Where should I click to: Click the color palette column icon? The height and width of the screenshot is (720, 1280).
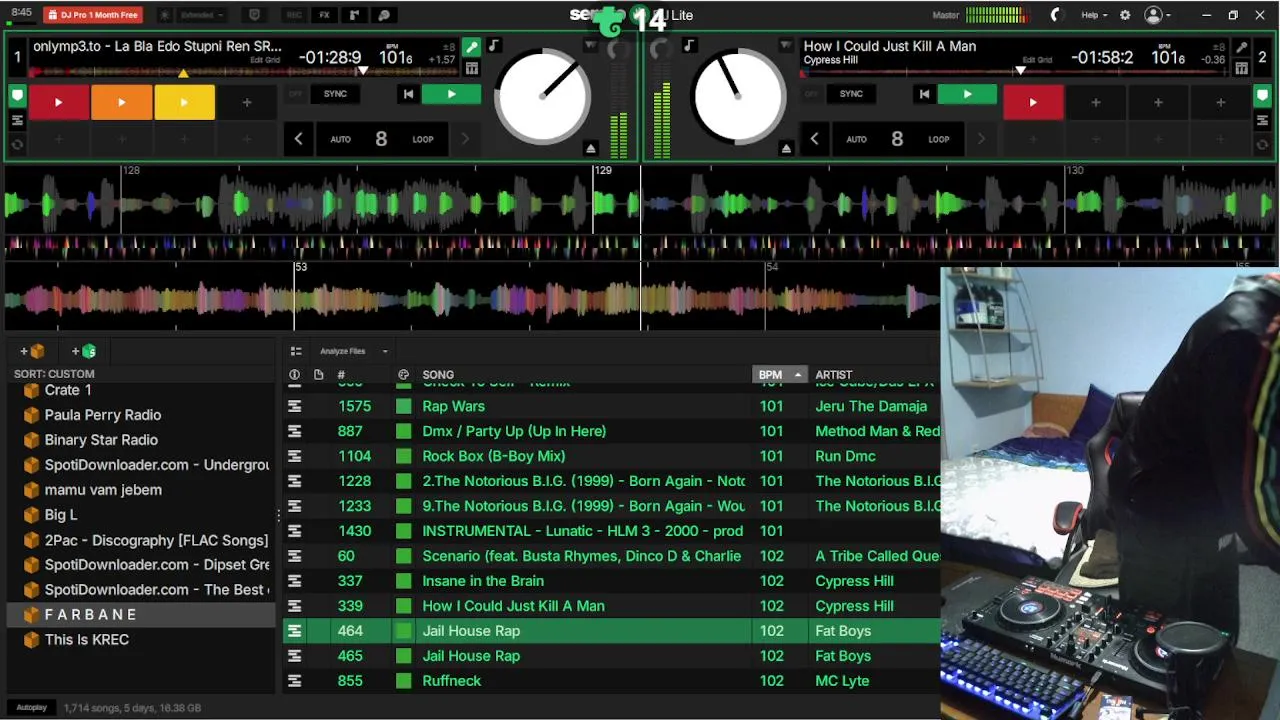coord(403,375)
